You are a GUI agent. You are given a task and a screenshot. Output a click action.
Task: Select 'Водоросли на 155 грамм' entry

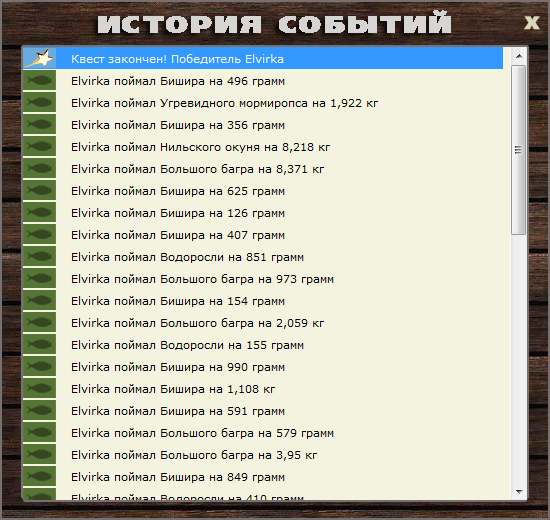pyautogui.click(x=263, y=345)
